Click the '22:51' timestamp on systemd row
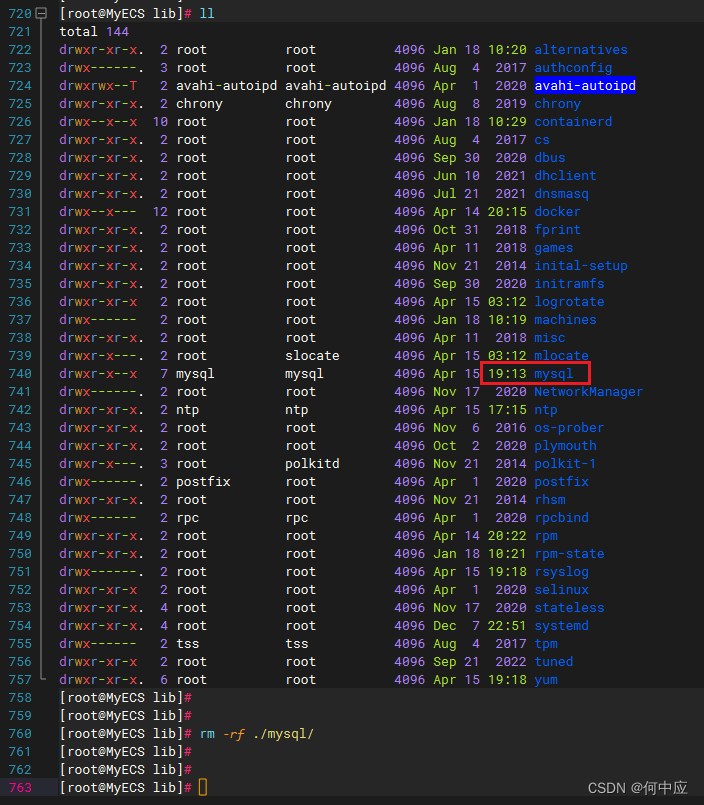704x805 pixels. click(x=507, y=625)
